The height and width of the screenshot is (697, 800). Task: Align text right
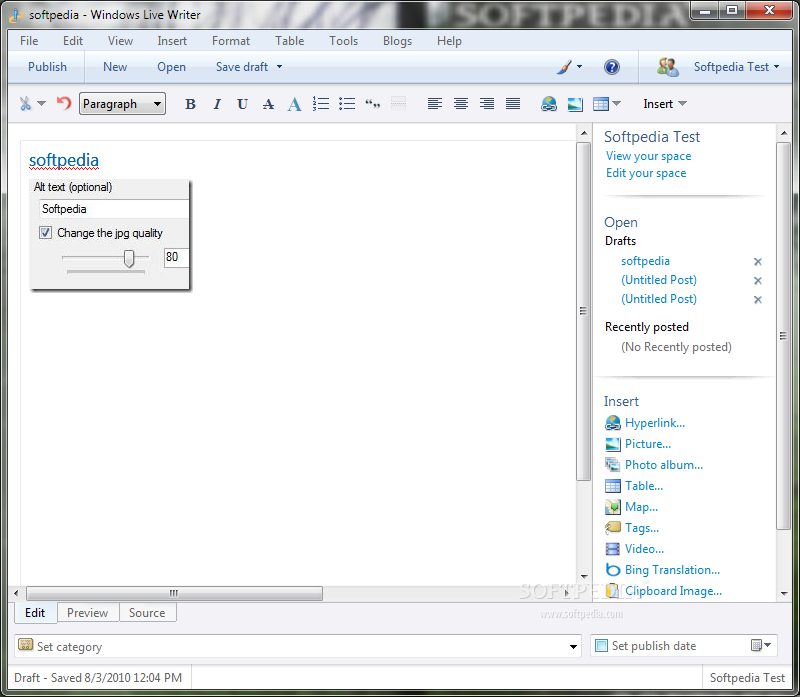click(487, 104)
